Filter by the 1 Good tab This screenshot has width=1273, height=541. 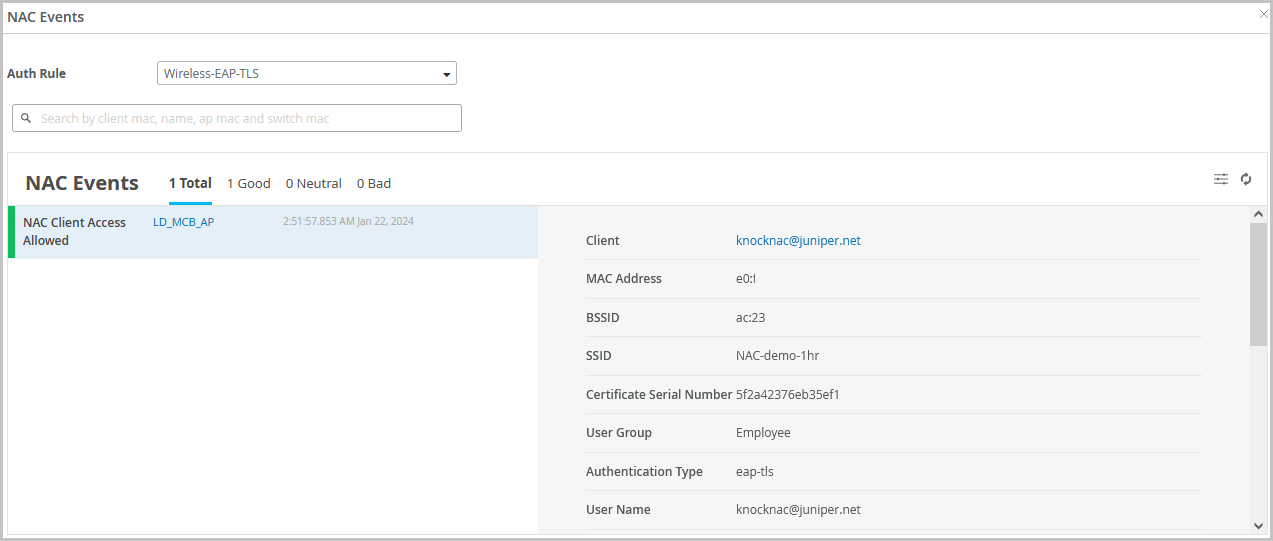coord(248,183)
